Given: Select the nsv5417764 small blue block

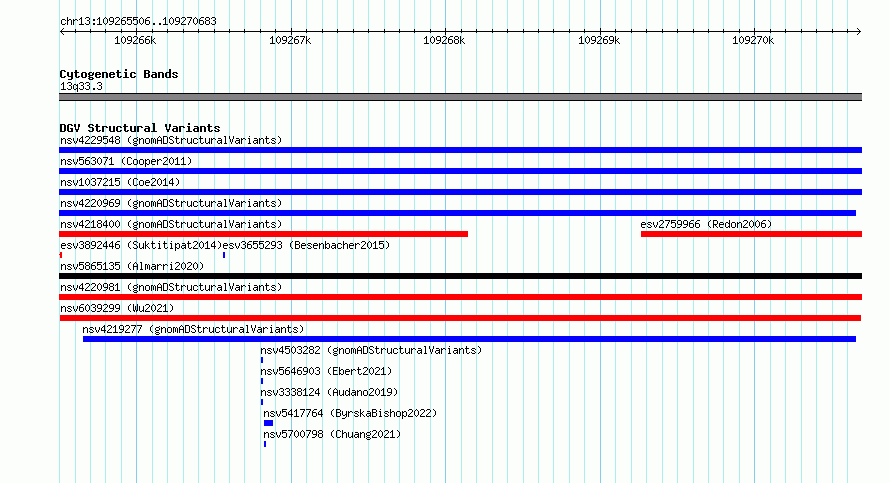Looking at the screenshot, I should pyautogui.click(x=268, y=423).
